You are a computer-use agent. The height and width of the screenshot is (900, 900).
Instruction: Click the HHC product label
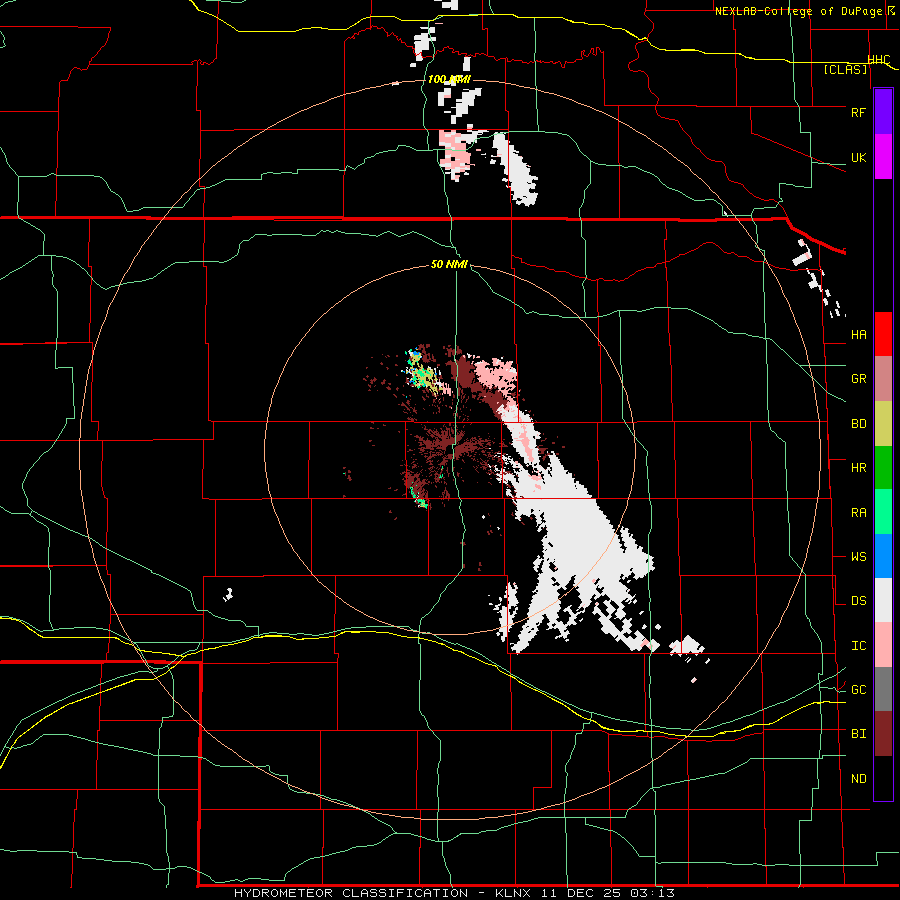(x=879, y=60)
